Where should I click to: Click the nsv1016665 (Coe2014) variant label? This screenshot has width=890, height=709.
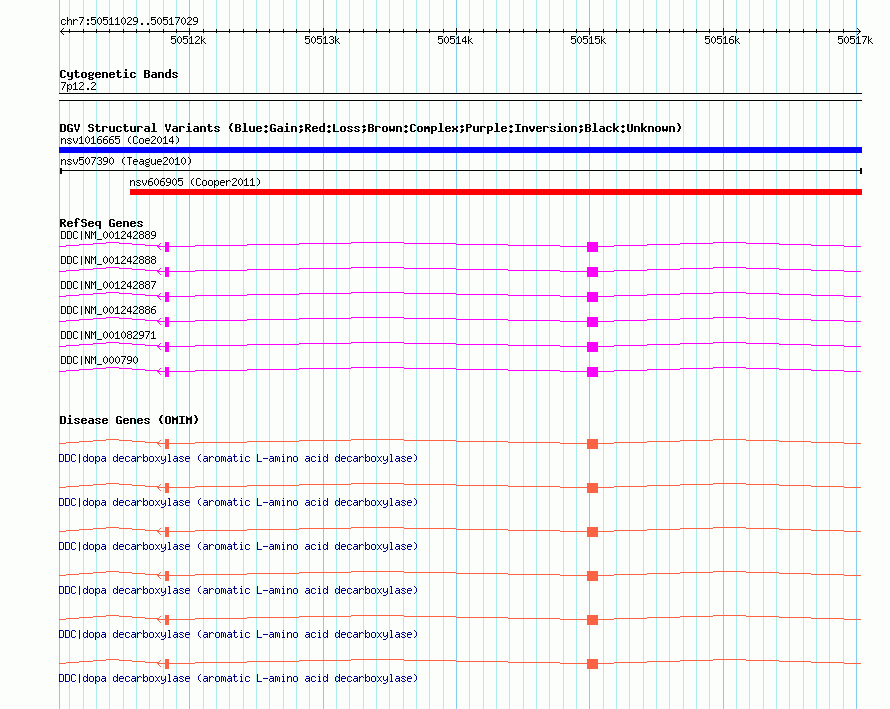coord(120,140)
